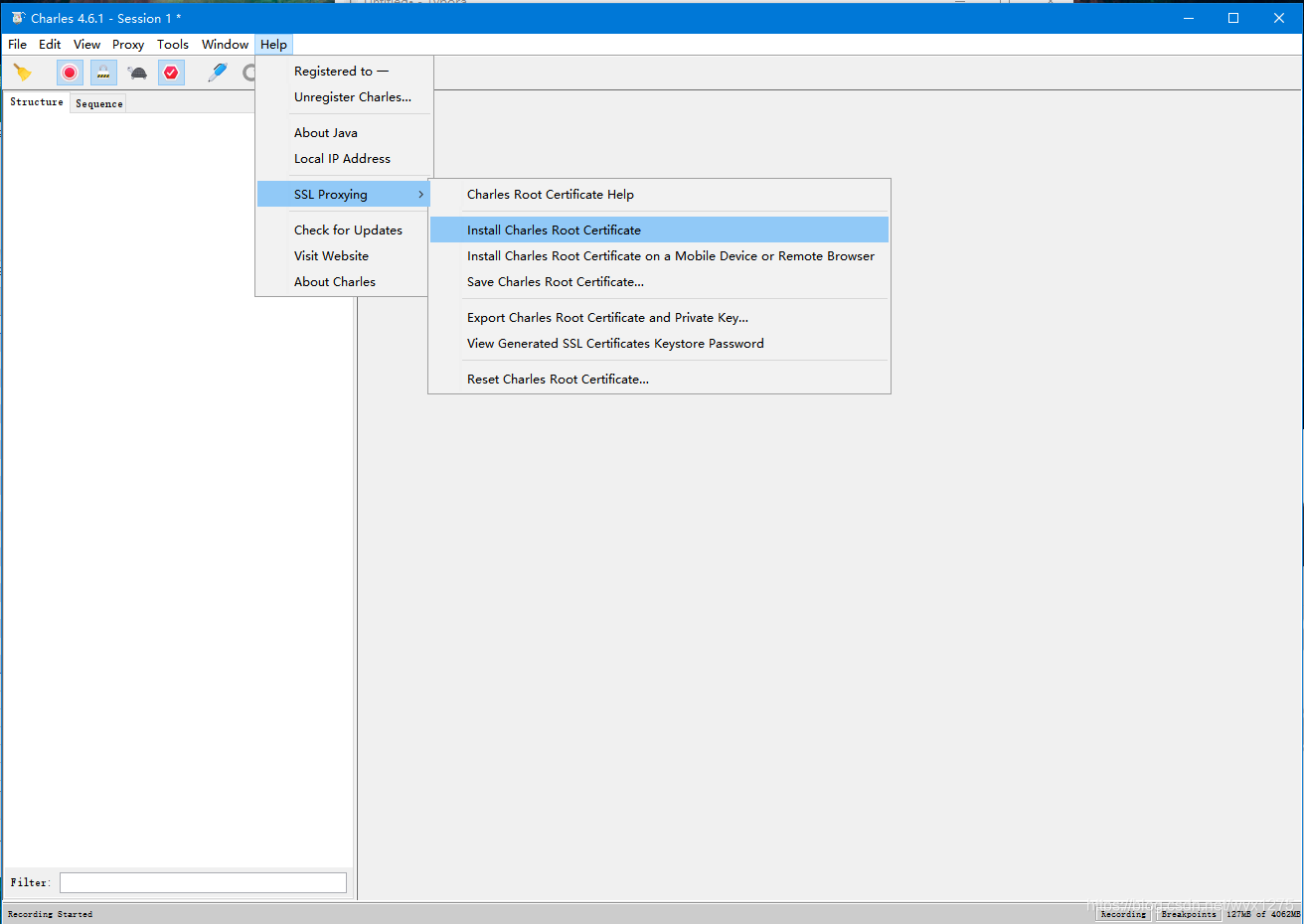Maximize the Charles window
This screenshot has height=924, width=1304.
(x=1233, y=18)
